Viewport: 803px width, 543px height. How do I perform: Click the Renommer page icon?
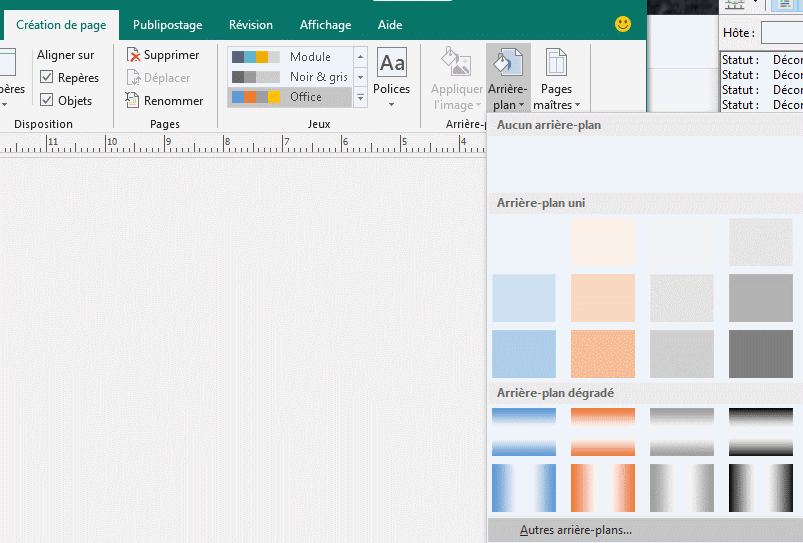pos(133,100)
